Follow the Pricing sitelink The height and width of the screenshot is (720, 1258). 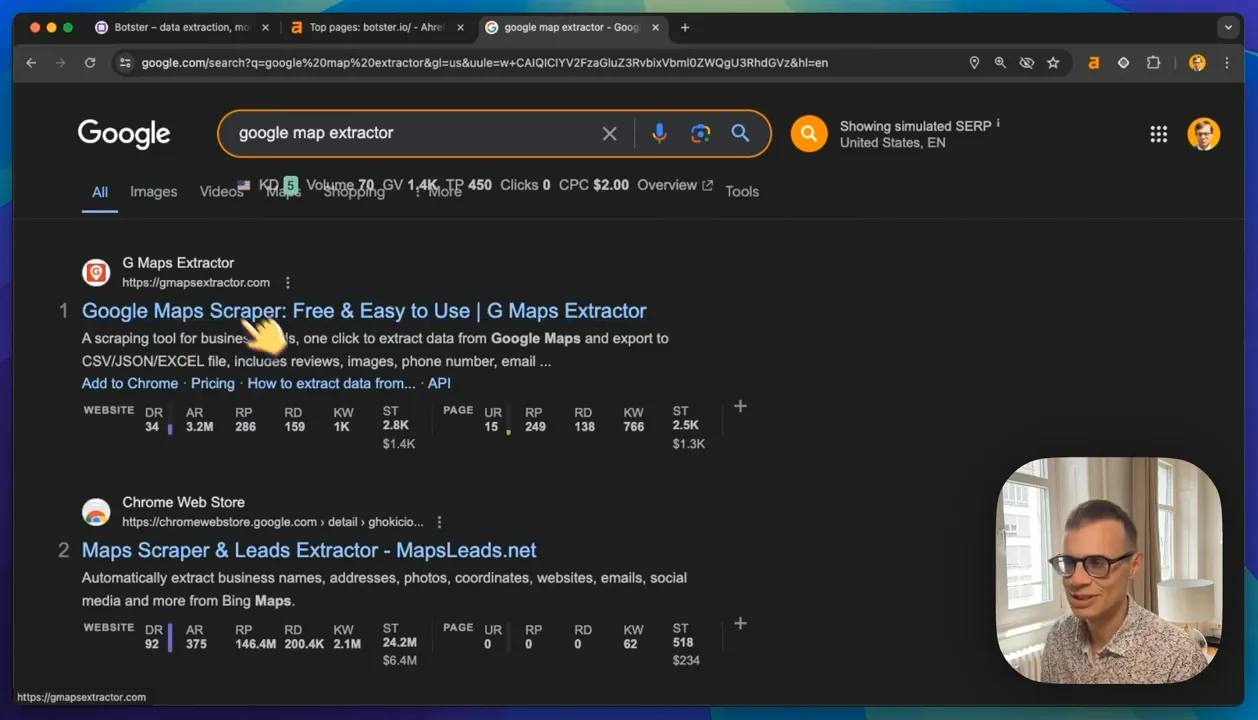point(213,383)
